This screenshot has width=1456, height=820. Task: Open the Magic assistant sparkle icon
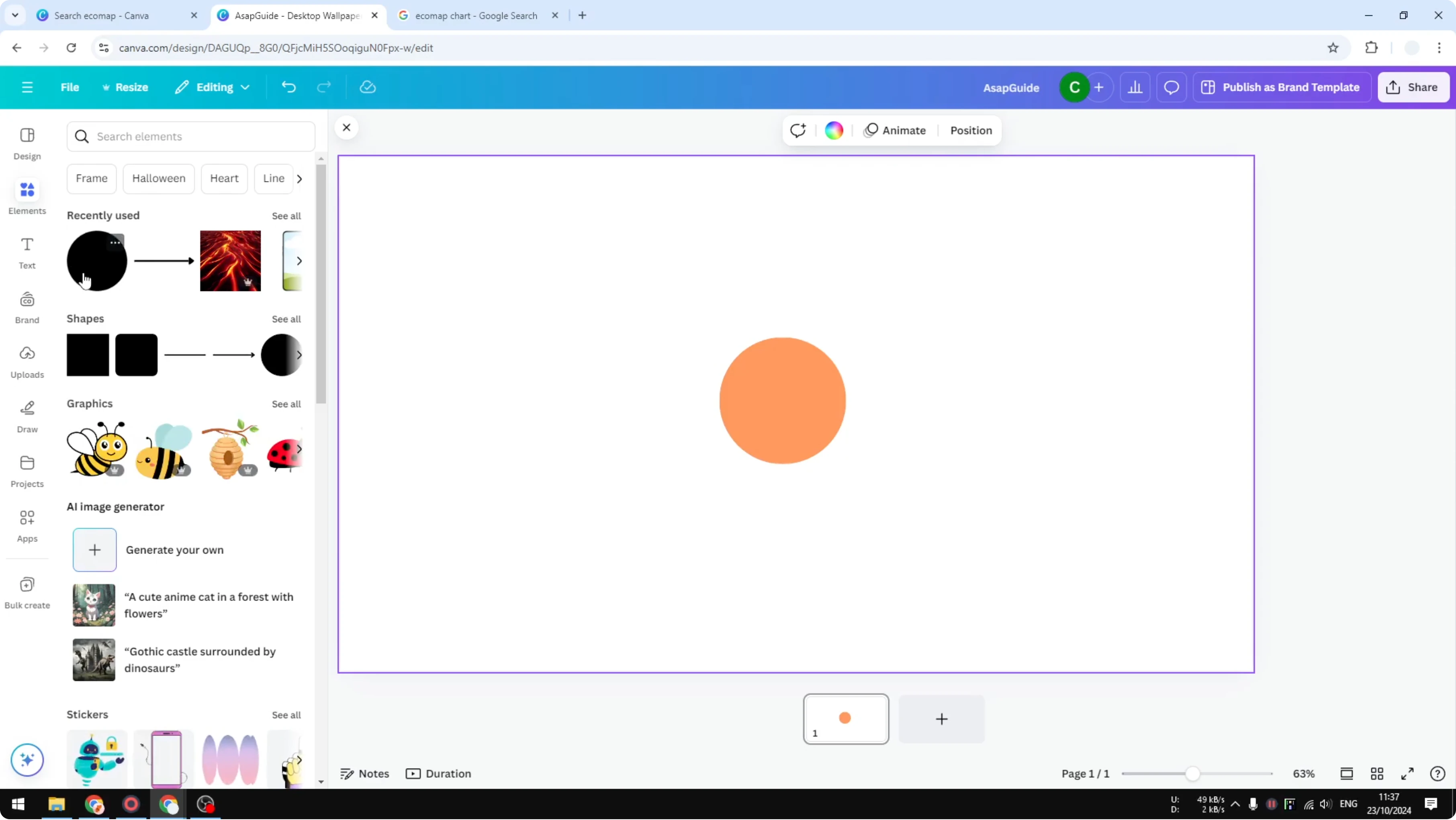point(27,759)
